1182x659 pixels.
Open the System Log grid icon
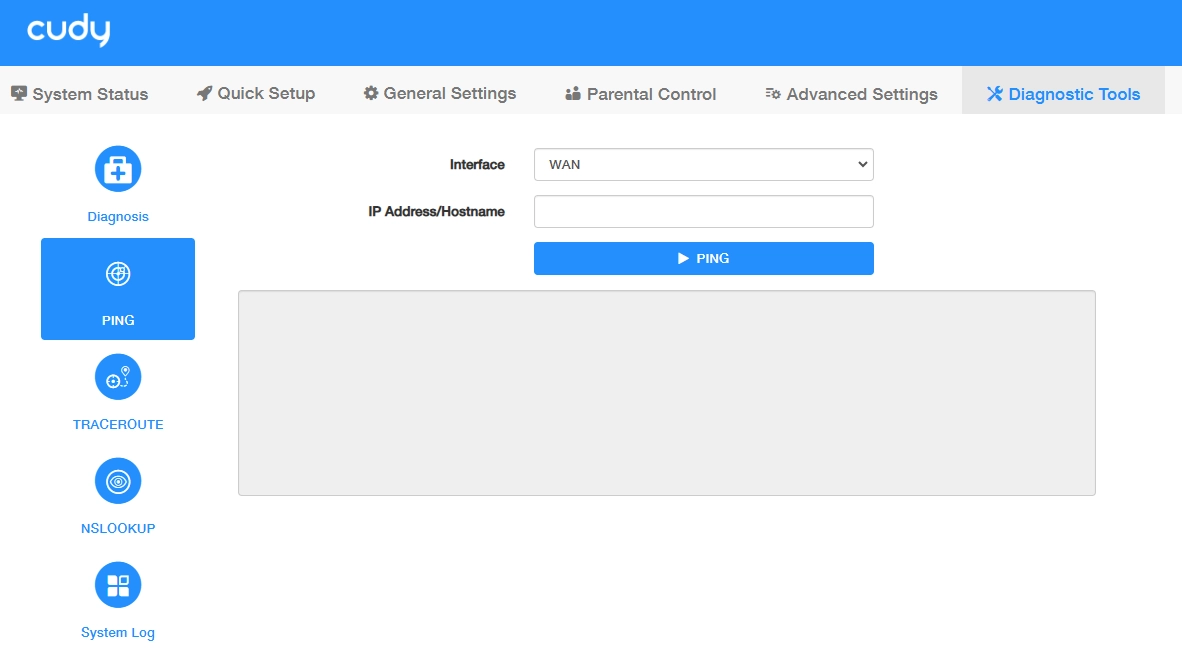[x=118, y=585]
